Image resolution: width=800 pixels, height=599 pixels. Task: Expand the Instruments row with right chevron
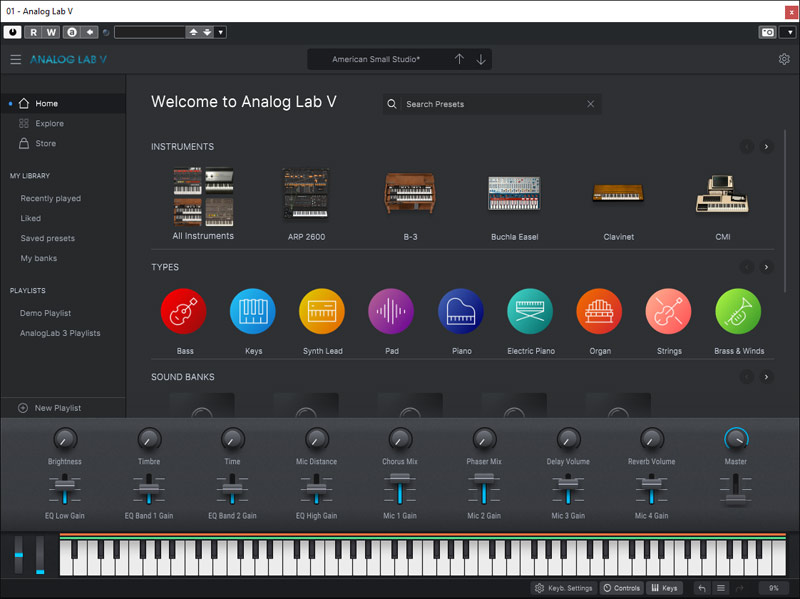coord(767,147)
